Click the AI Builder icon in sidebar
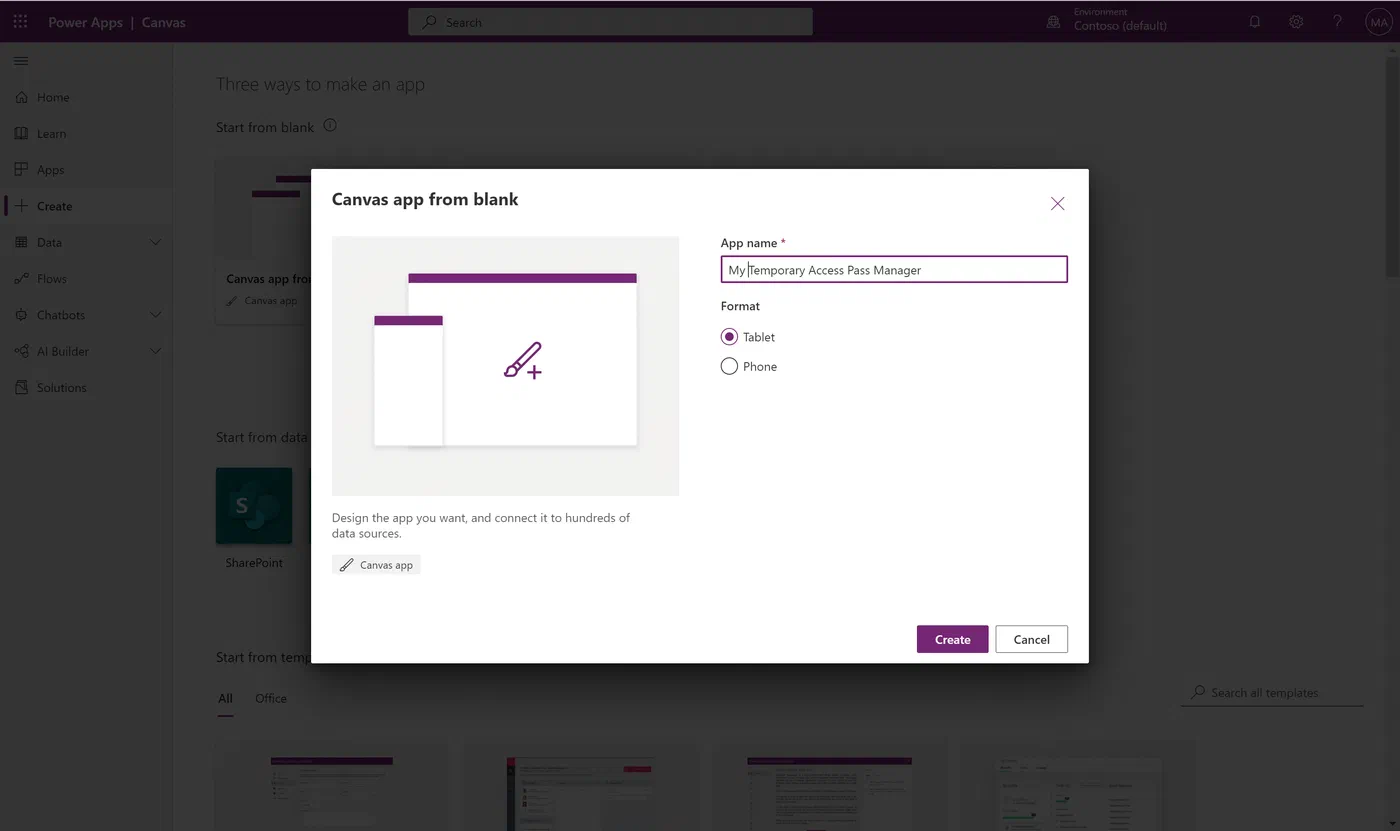 pyautogui.click(x=21, y=351)
